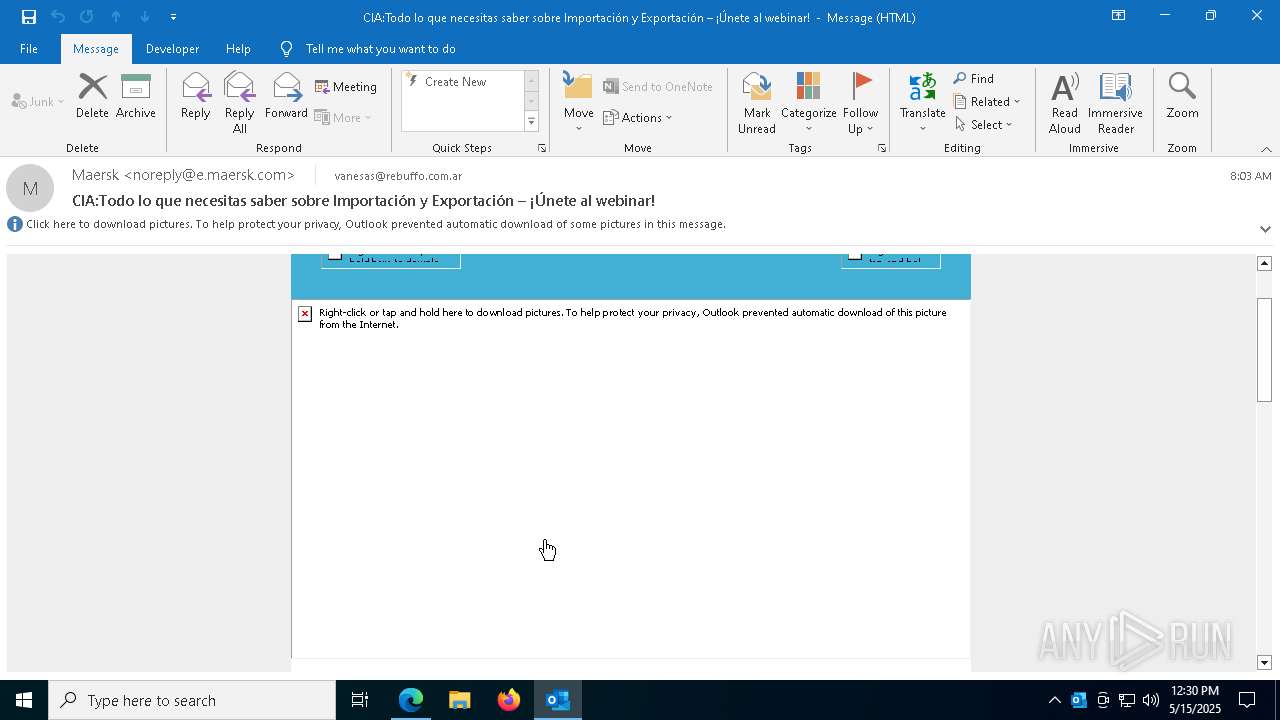Open the Select dropdown
Image resolution: width=1280 pixels, height=720 pixels.
984,125
